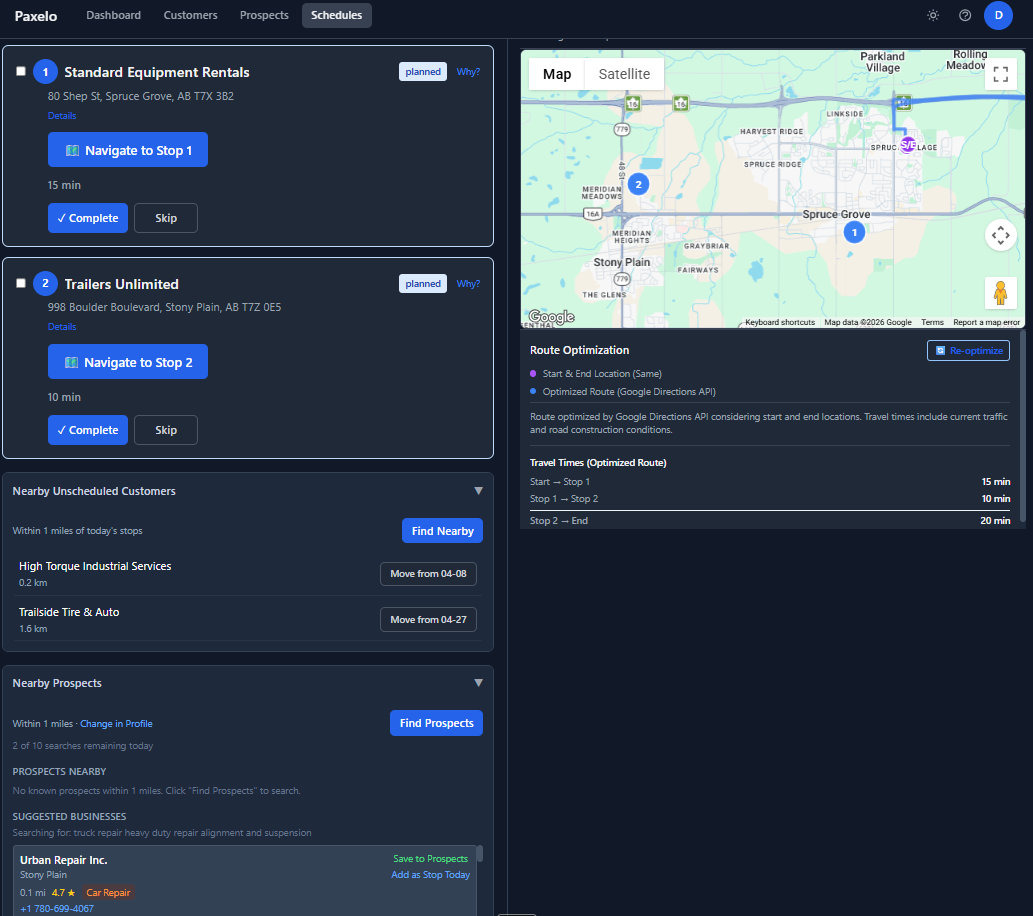Toggle the light/dark theme sun icon
1033x916 pixels.
pyautogui.click(x=932, y=15)
